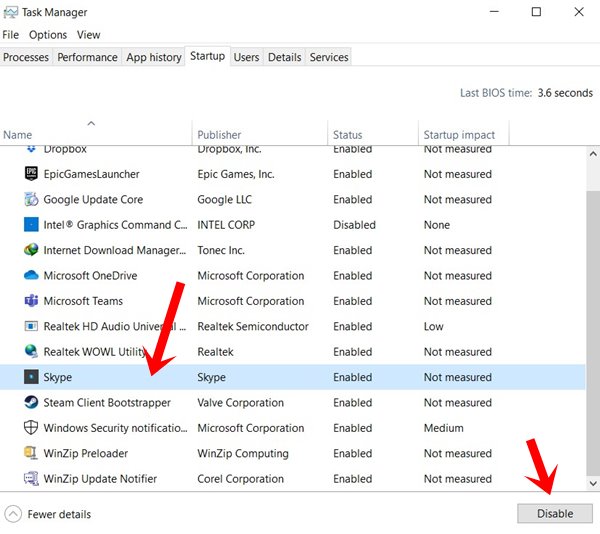Click Low impact for Realtek HD Audio

[433, 326]
